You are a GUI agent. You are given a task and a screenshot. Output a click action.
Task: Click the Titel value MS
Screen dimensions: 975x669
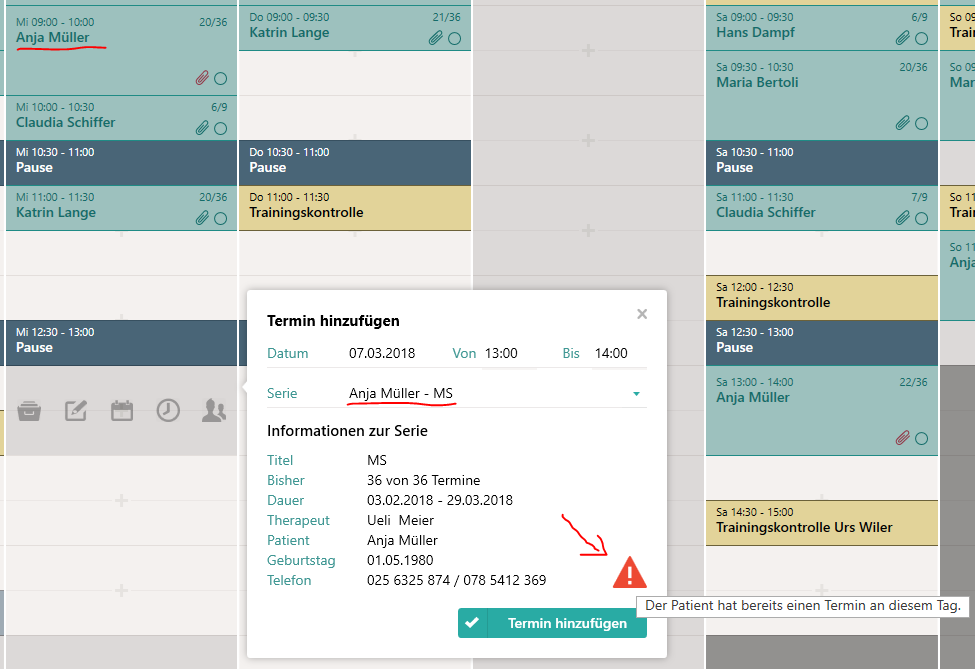[x=377, y=460]
